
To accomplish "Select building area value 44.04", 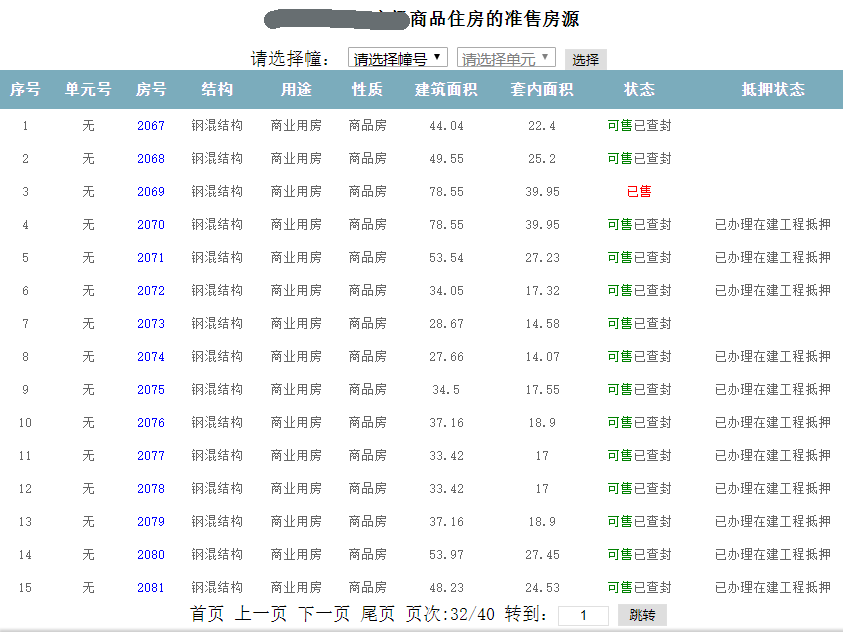I will tap(446, 126).
